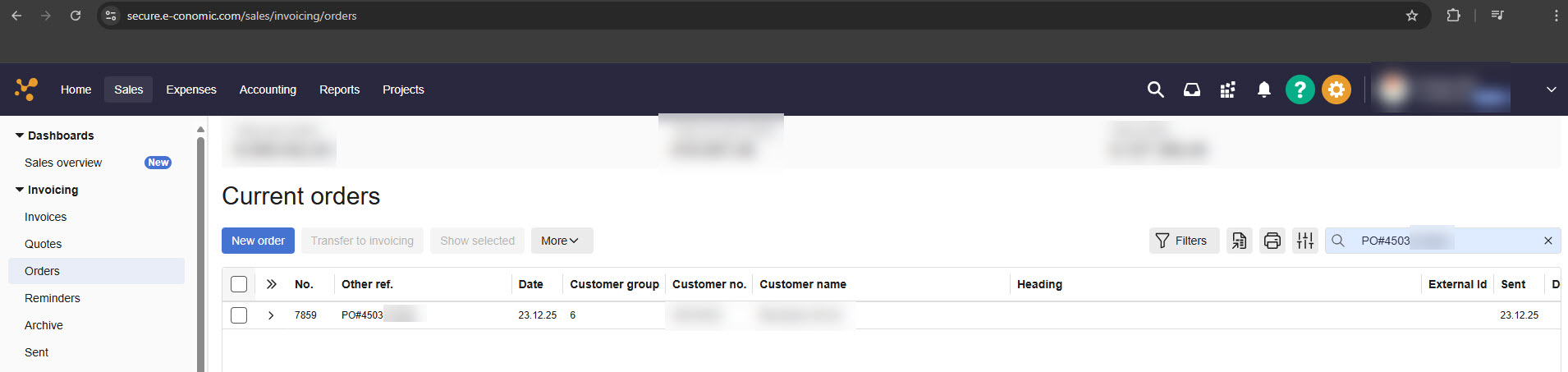Select the checkbox for order 7859
Screen dimensions: 1568x372
coord(239,315)
